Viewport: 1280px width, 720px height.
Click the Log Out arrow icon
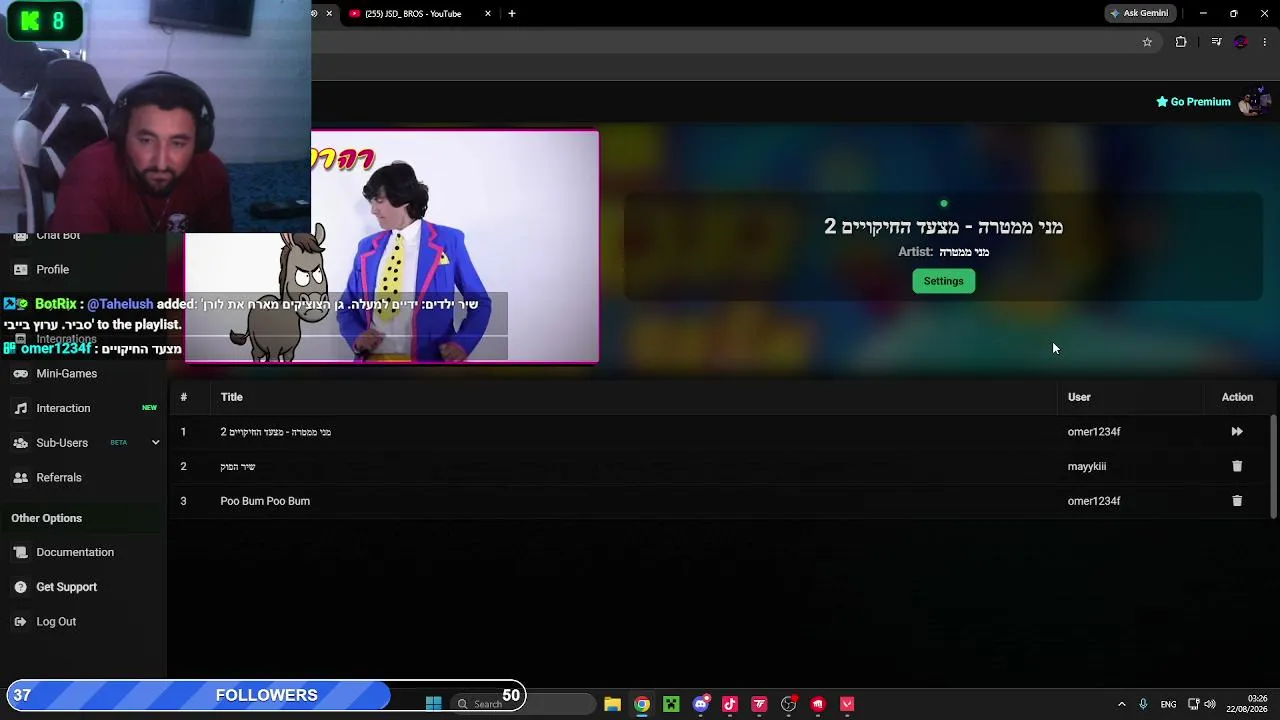pyautogui.click(x=20, y=622)
